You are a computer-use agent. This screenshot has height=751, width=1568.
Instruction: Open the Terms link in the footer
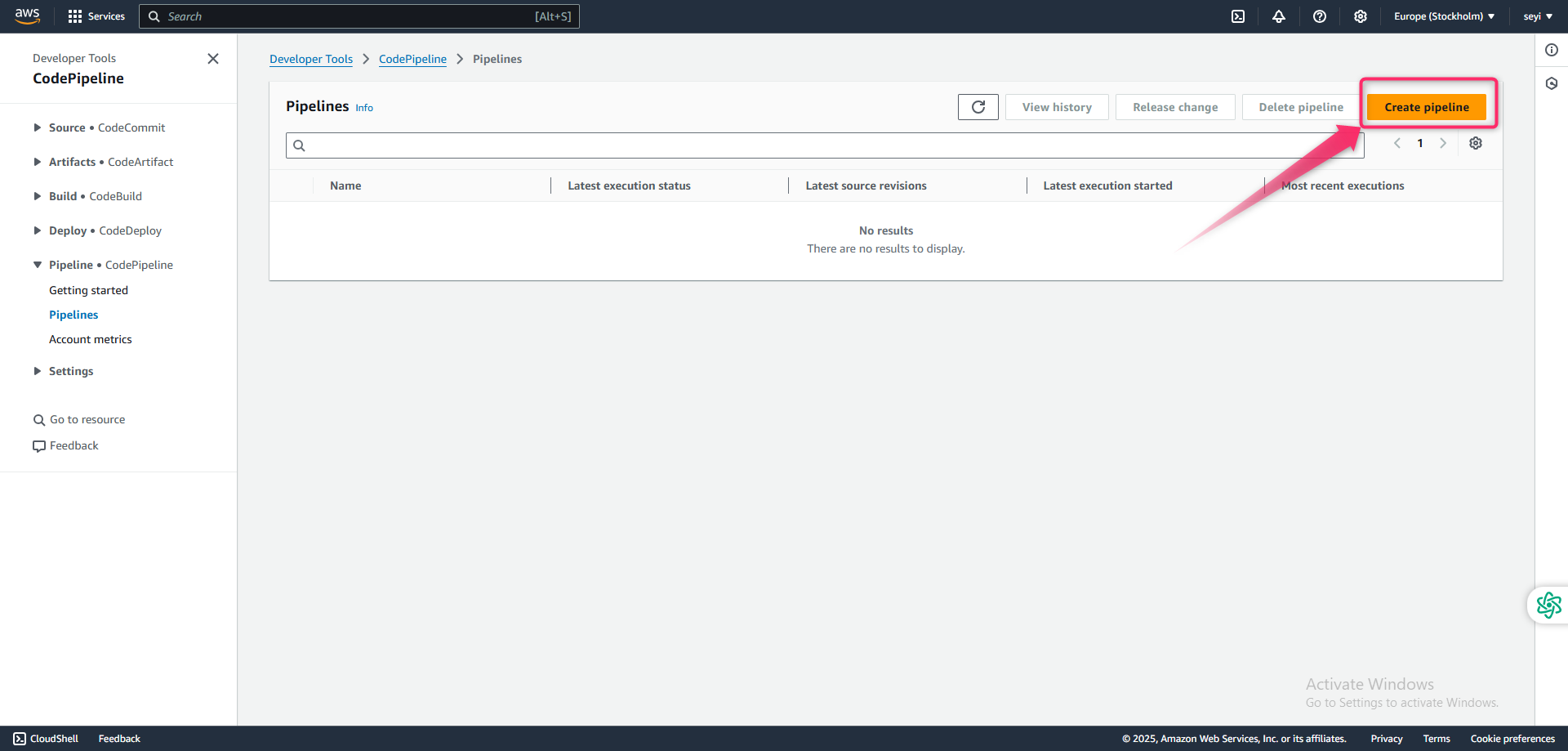click(x=1437, y=739)
